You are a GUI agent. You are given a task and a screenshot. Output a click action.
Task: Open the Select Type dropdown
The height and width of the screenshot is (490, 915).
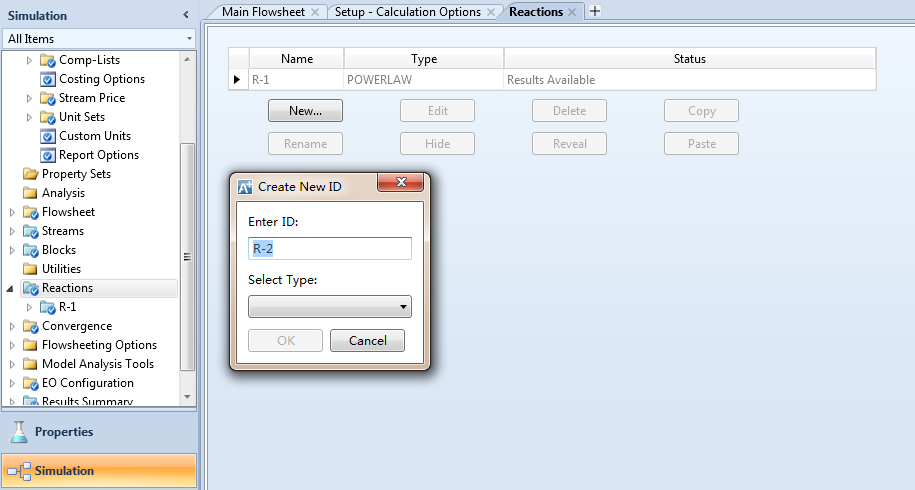330,307
